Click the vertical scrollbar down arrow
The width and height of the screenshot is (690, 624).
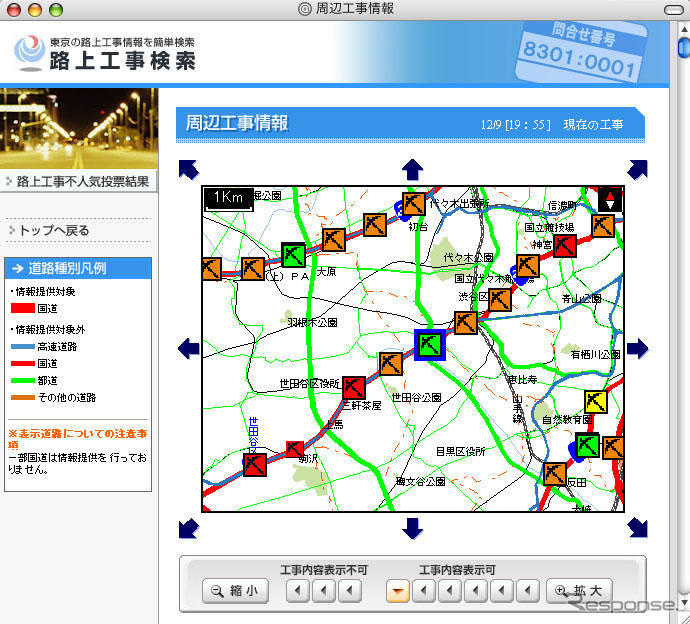[684, 602]
